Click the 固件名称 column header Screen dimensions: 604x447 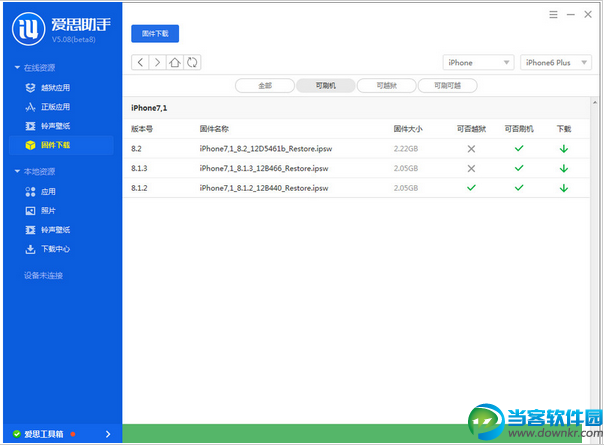click(x=214, y=129)
